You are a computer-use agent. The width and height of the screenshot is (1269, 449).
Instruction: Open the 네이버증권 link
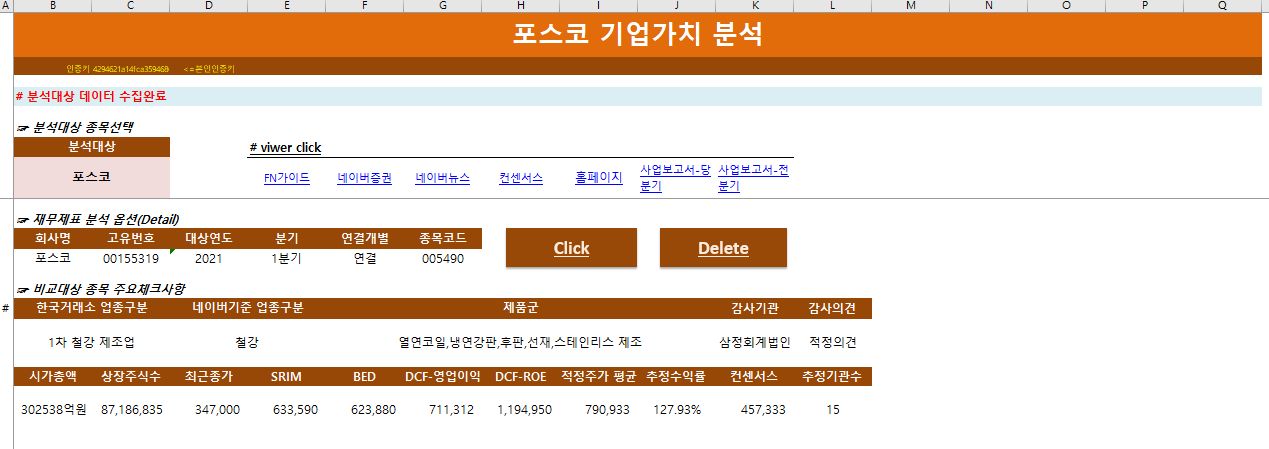(x=364, y=178)
